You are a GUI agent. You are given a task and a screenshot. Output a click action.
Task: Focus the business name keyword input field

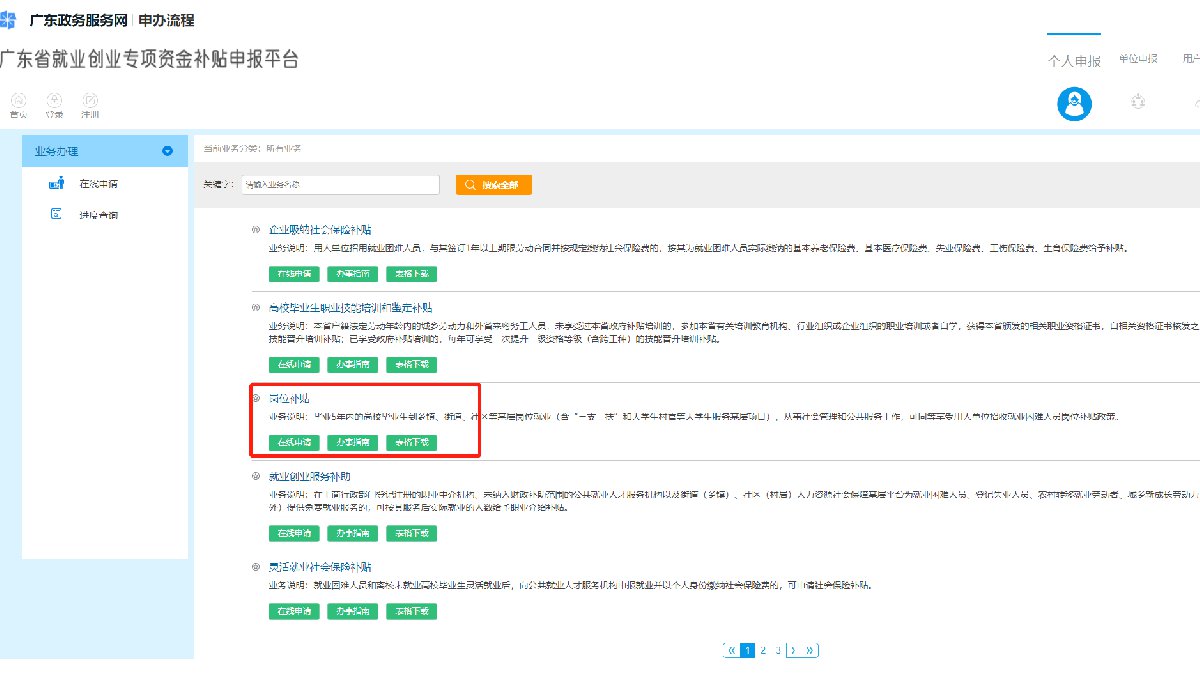pyautogui.click(x=339, y=185)
